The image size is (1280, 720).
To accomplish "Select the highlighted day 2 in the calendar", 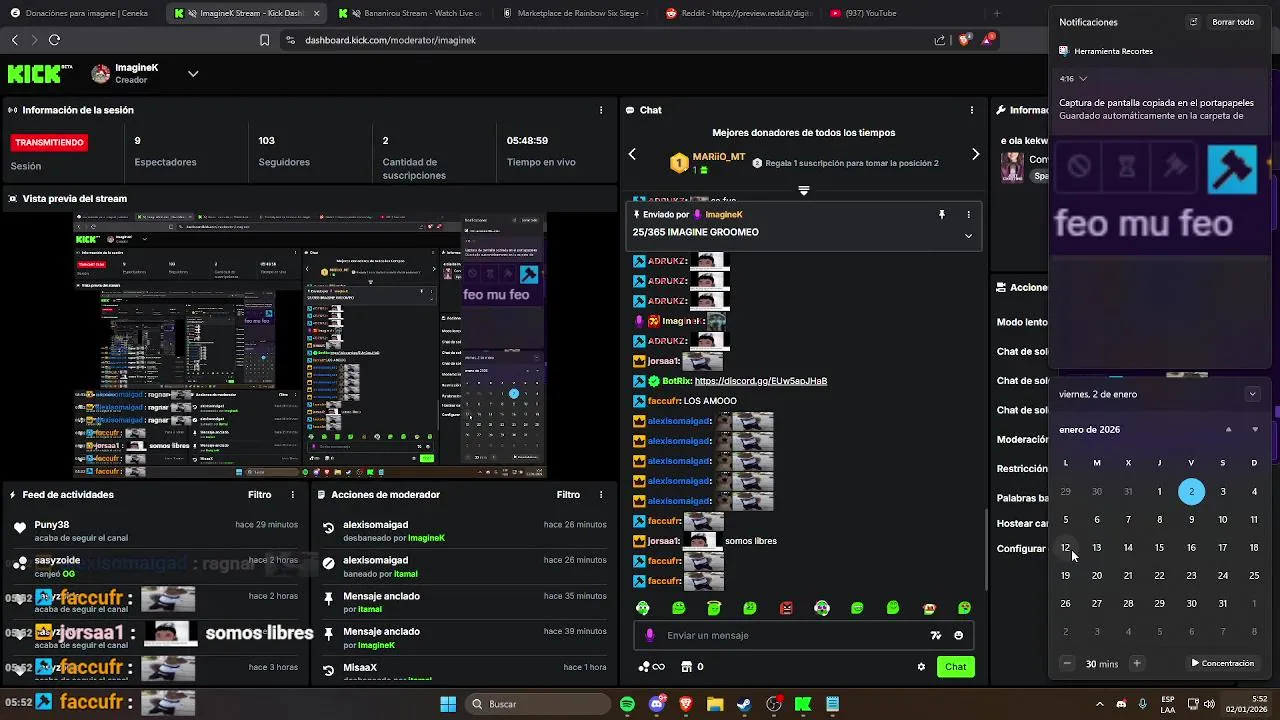I will point(1191,491).
